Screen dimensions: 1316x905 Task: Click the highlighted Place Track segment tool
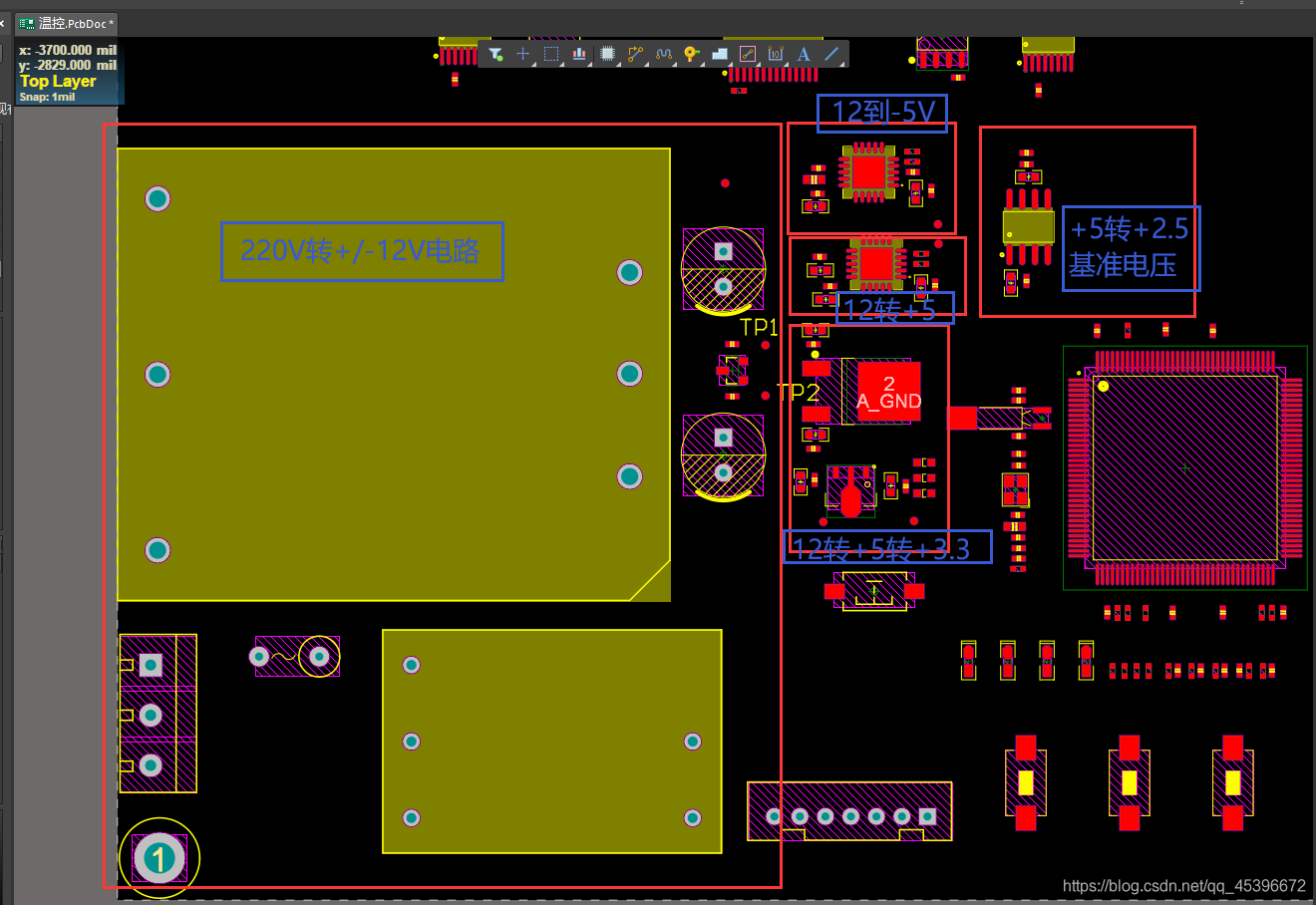(748, 54)
